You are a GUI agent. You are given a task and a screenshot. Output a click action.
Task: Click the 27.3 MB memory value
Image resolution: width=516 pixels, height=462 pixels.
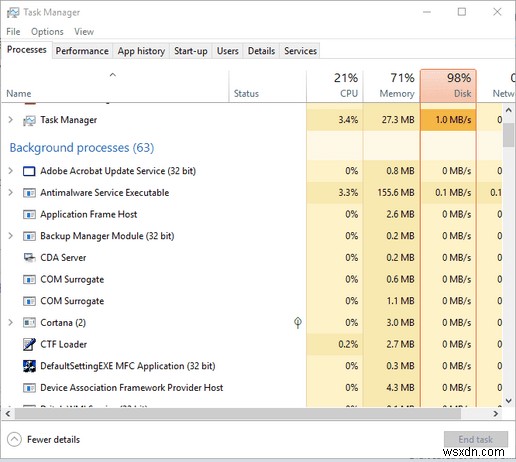coord(398,120)
